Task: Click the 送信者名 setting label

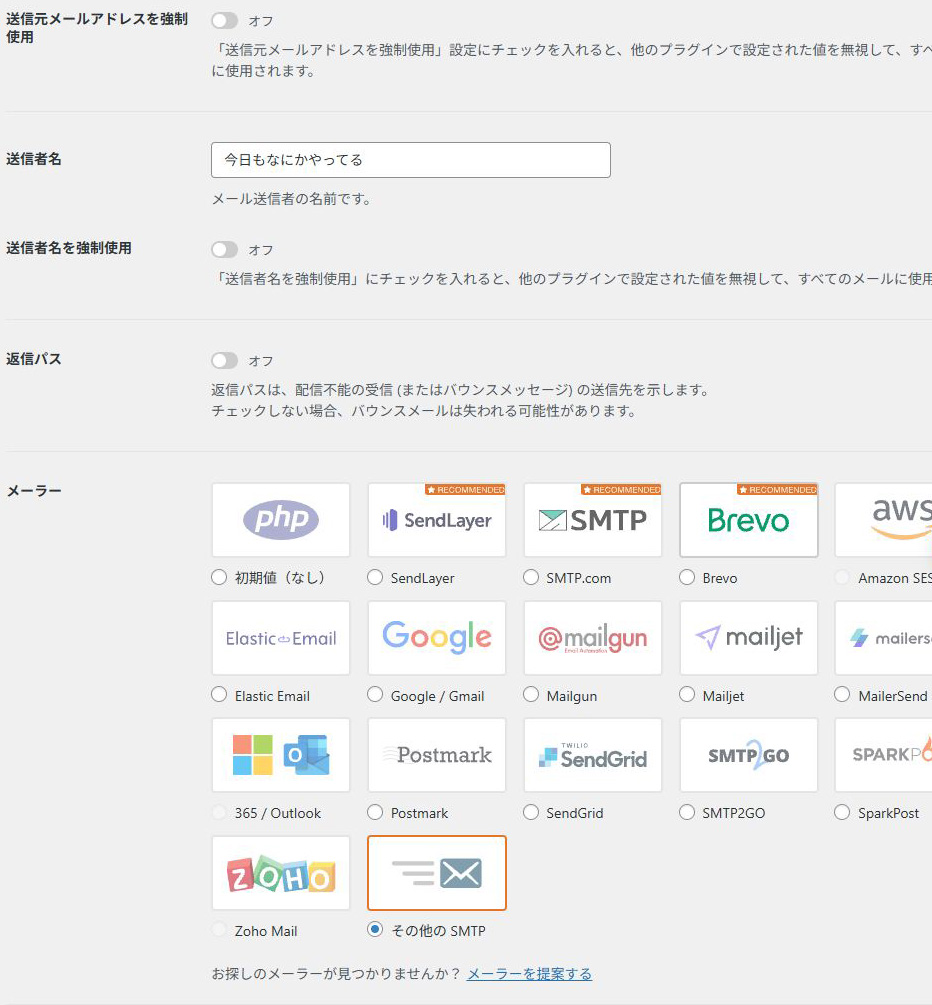Action: [x=34, y=159]
